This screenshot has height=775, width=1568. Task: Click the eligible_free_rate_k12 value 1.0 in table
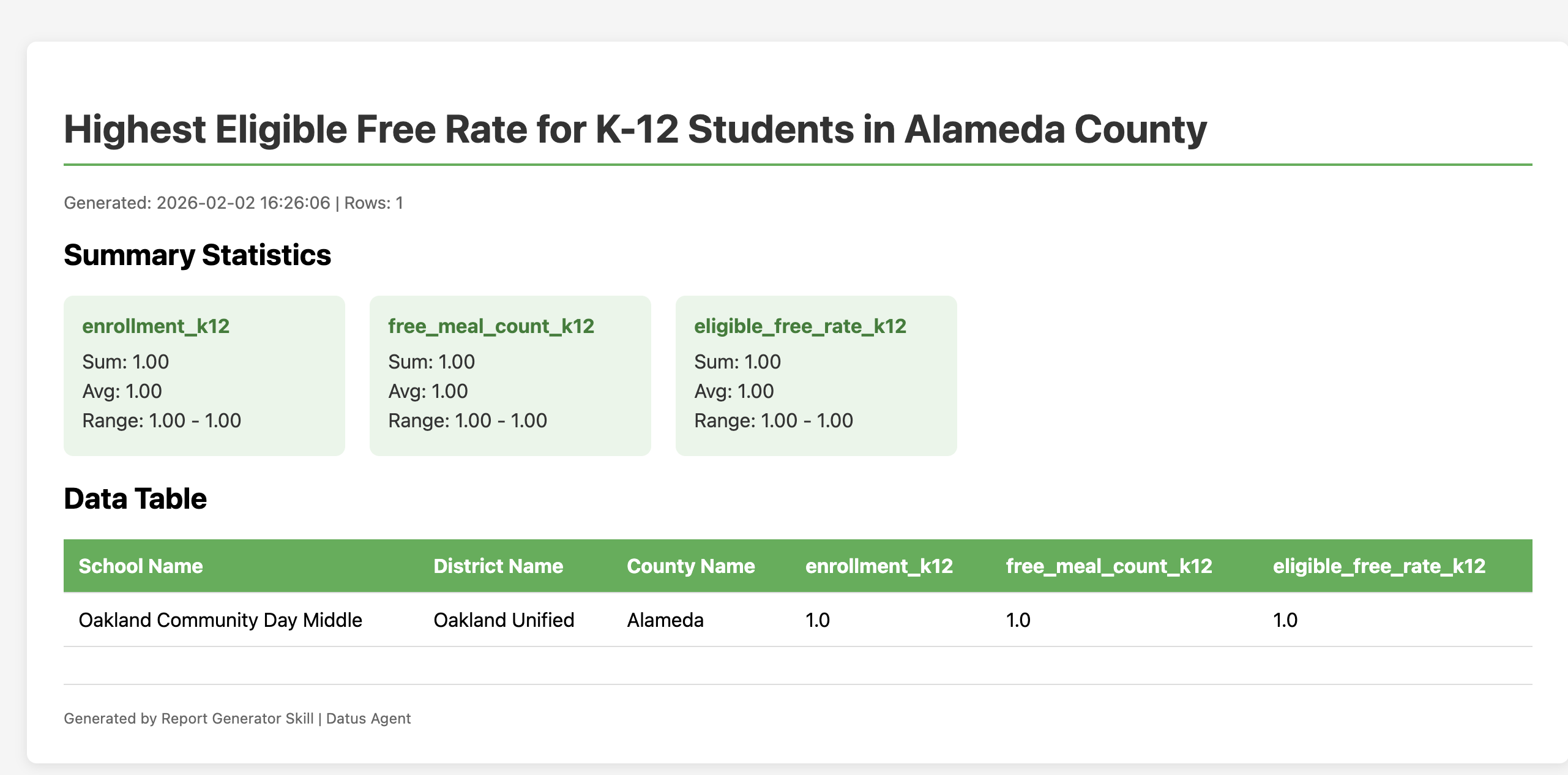[x=1285, y=620]
